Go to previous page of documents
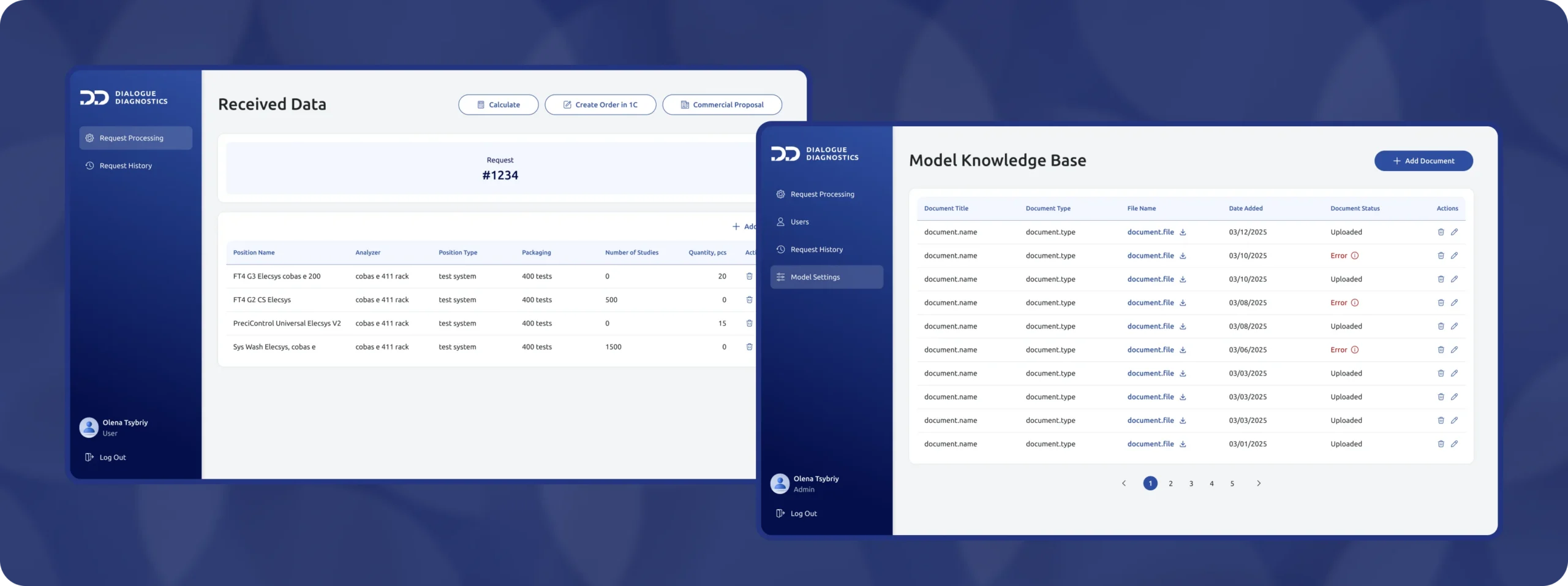The height and width of the screenshot is (586, 1568). [x=1124, y=484]
